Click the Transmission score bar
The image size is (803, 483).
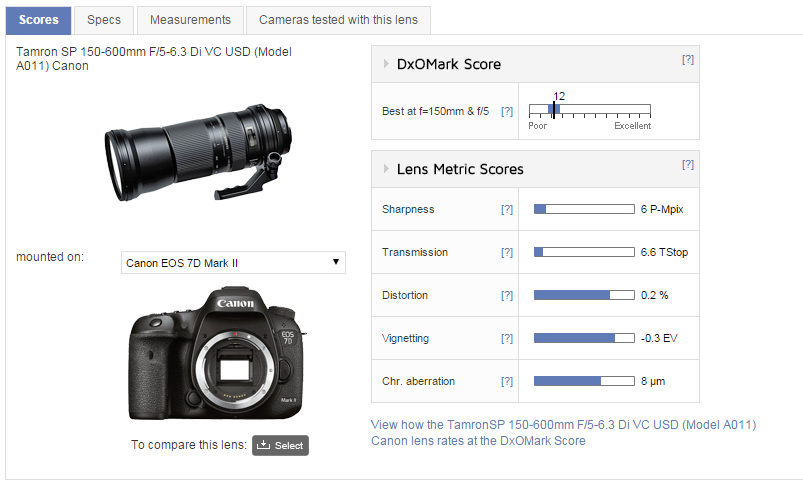pos(584,252)
